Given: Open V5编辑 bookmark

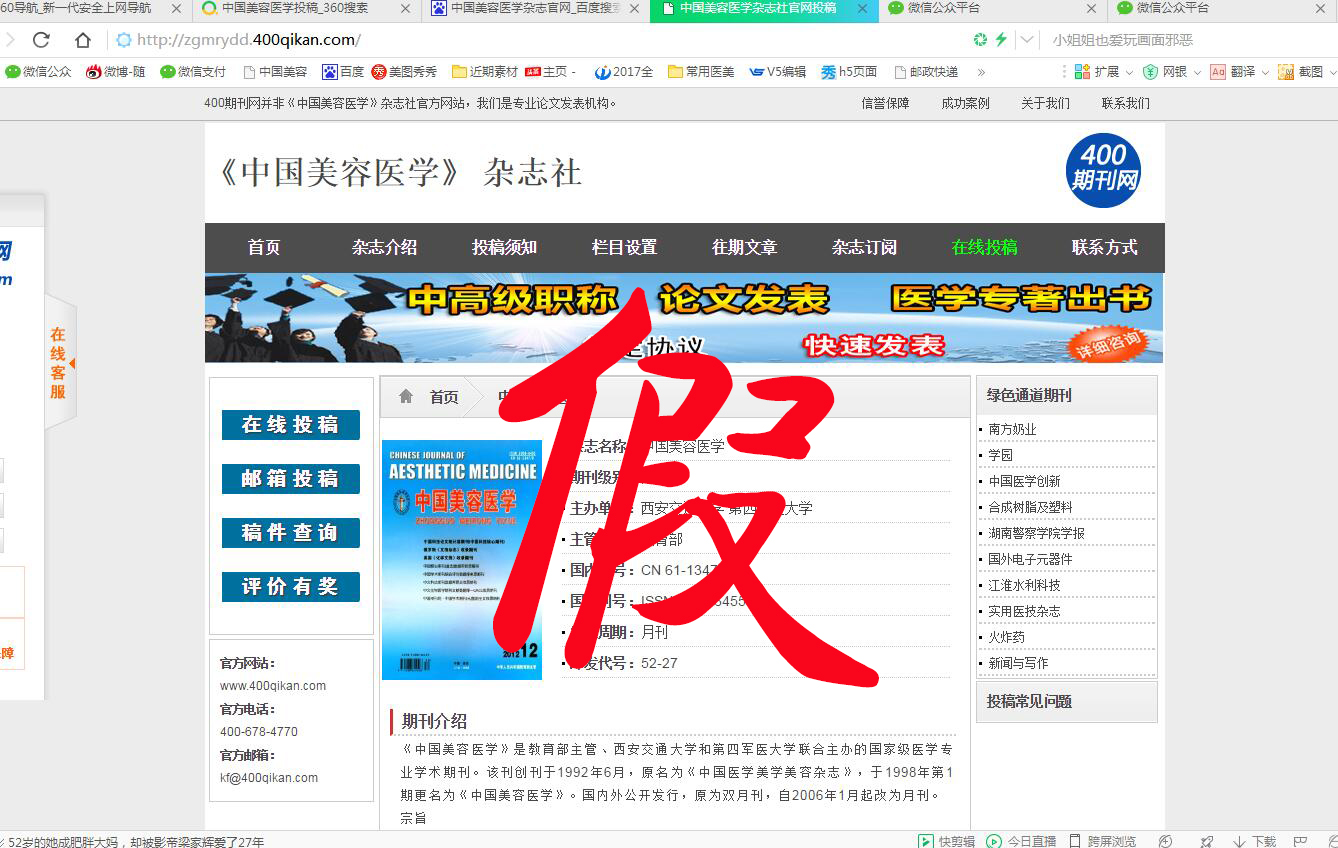Looking at the screenshot, I should 778,72.
